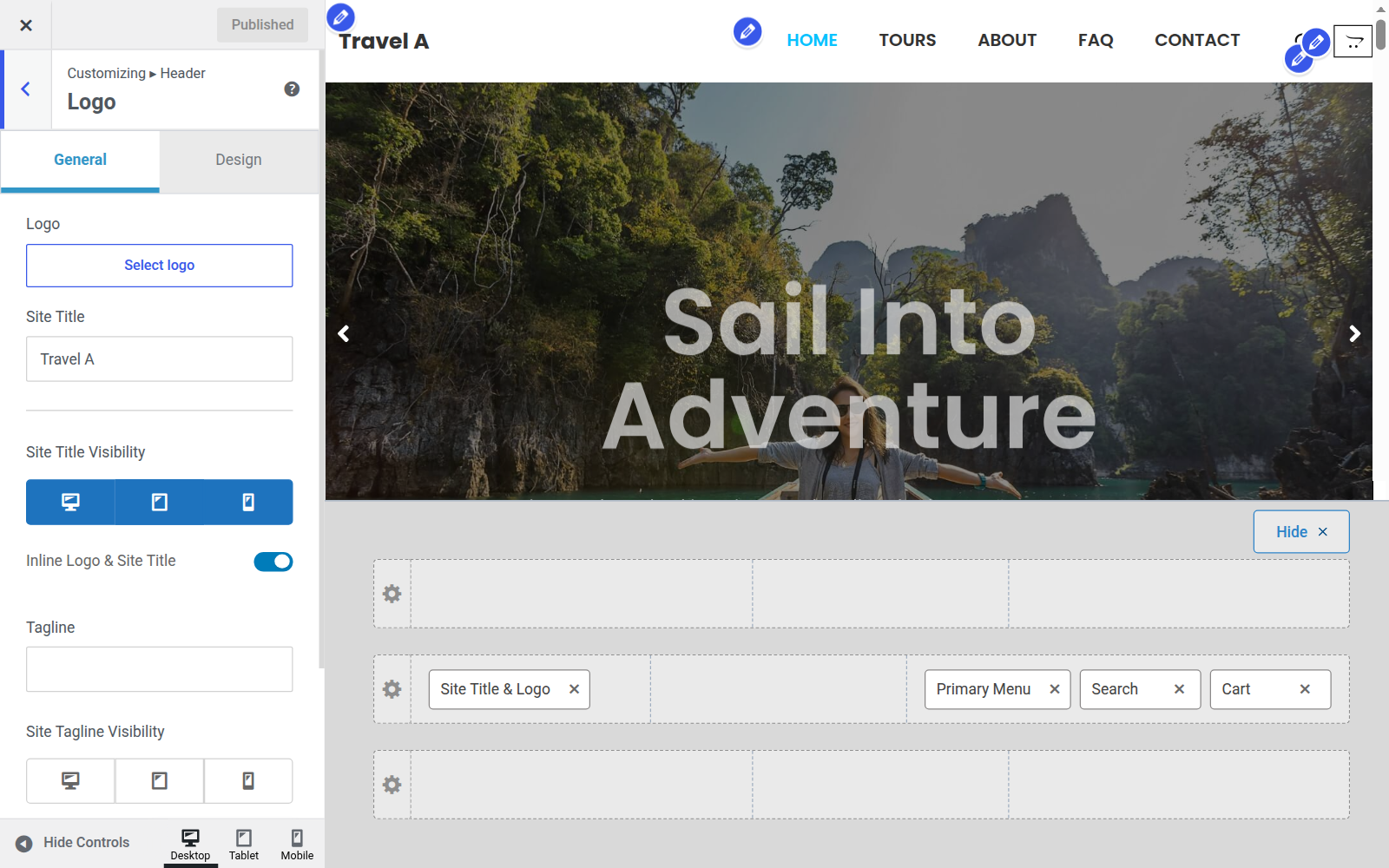Open settings gear for the top builder row
The width and height of the screenshot is (1389, 868).
[392, 594]
